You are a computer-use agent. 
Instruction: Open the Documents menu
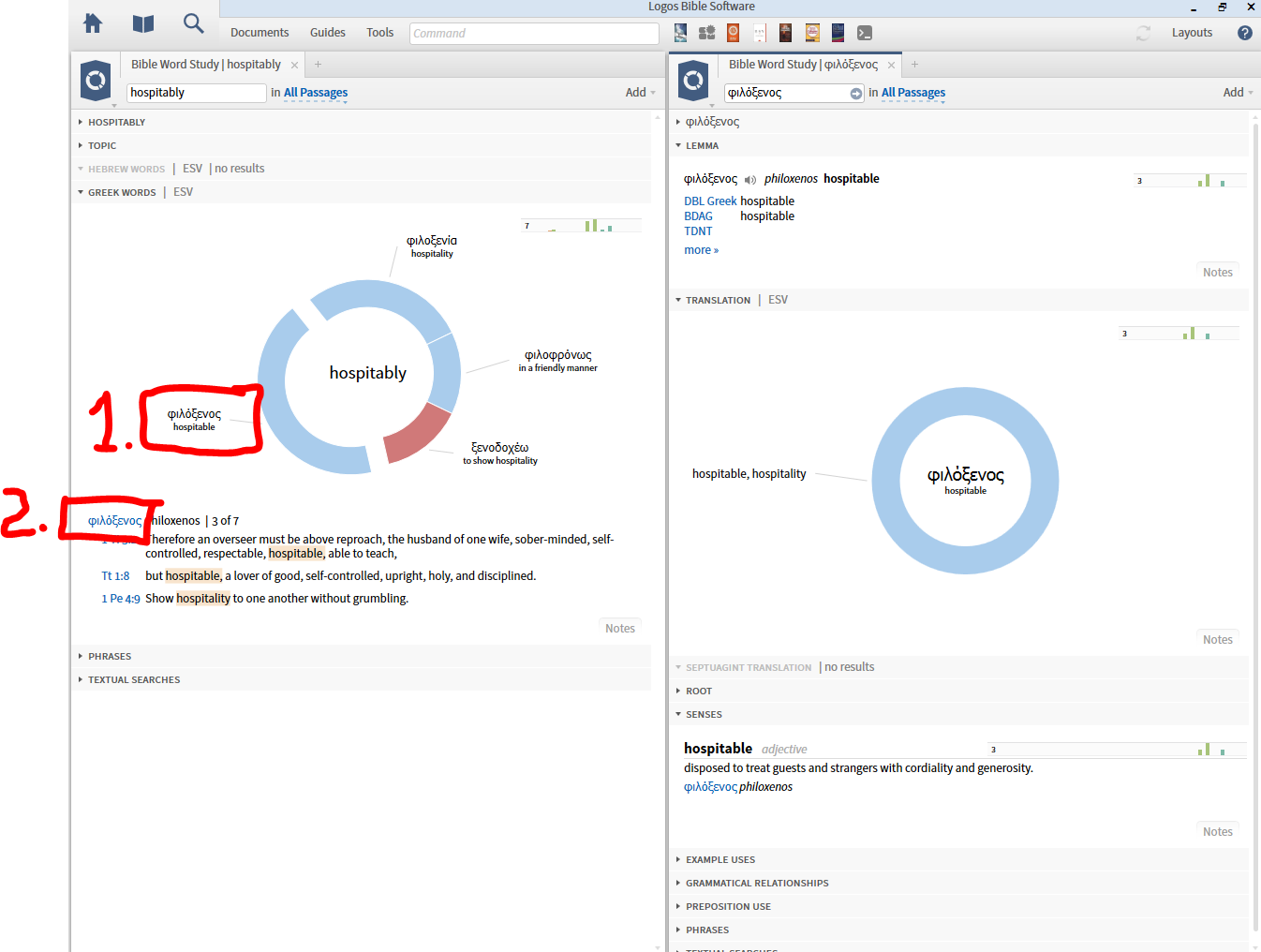260,33
